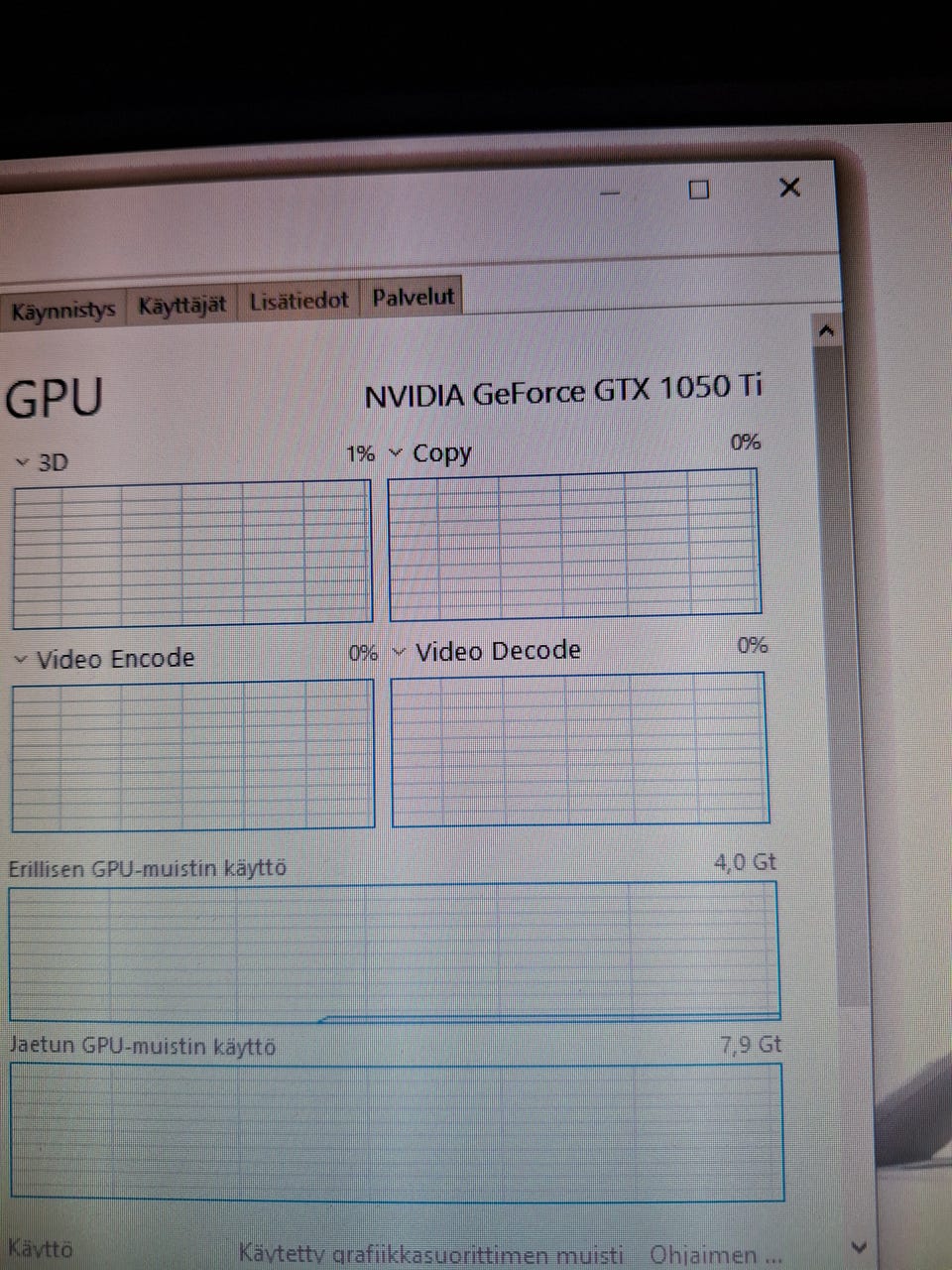Click the GPU heading
The image size is (952, 1270).
55,398
